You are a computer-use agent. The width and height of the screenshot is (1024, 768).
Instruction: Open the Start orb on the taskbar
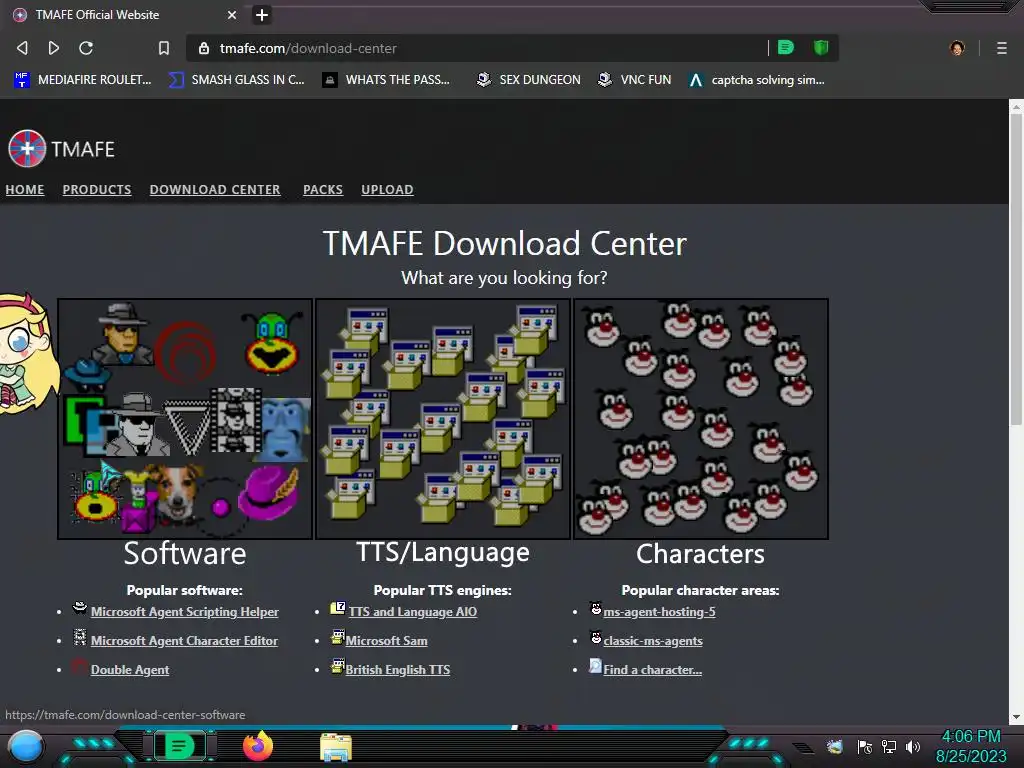pos(26,747)
